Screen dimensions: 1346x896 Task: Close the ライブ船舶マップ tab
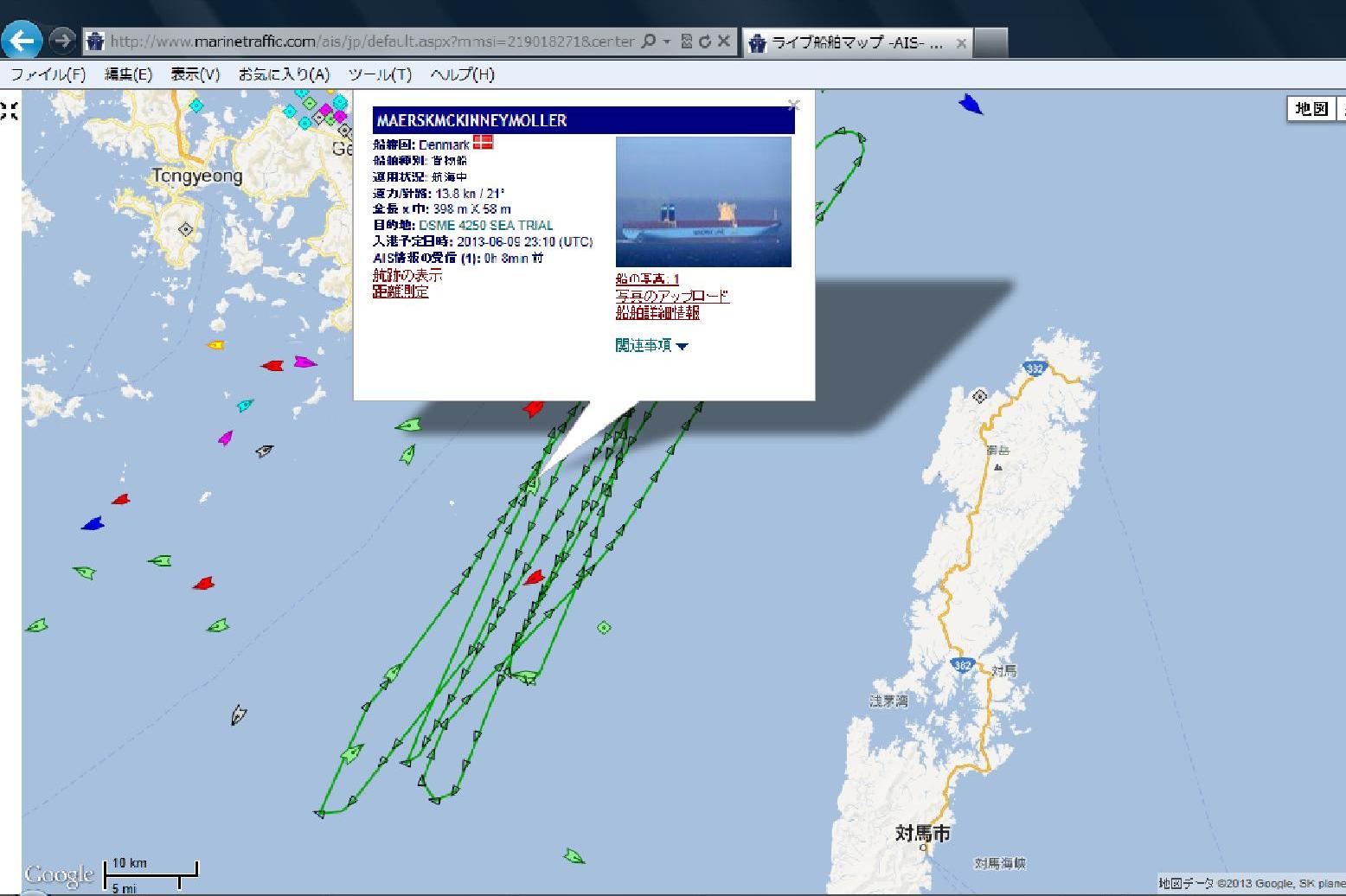(961, 42)
